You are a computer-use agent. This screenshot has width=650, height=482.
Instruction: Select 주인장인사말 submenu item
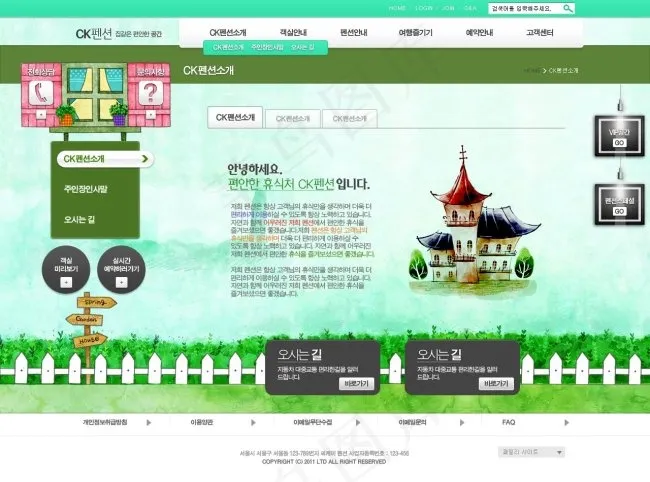tap(267, 47)
